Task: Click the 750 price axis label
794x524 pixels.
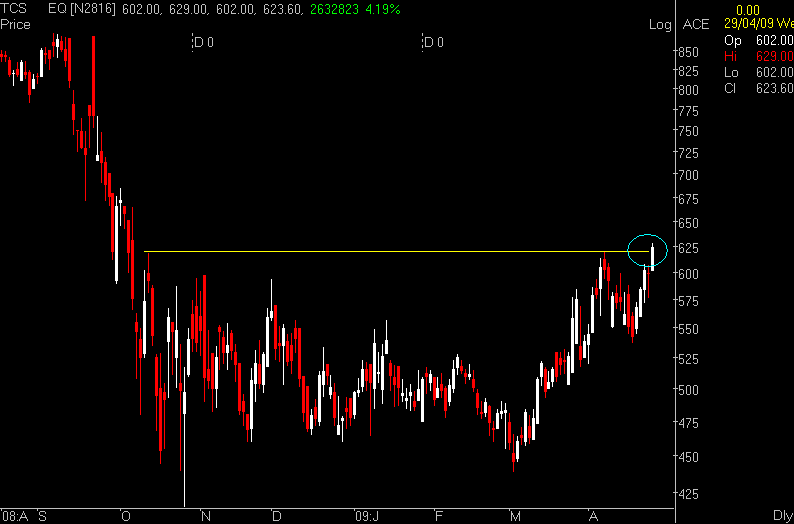Action: (x=688, y=131)
